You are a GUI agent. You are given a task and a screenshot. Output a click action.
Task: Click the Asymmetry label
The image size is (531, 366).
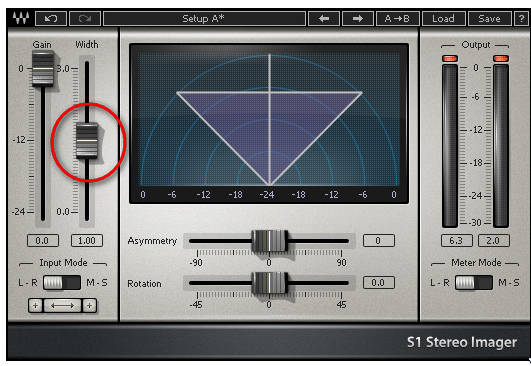152,241
